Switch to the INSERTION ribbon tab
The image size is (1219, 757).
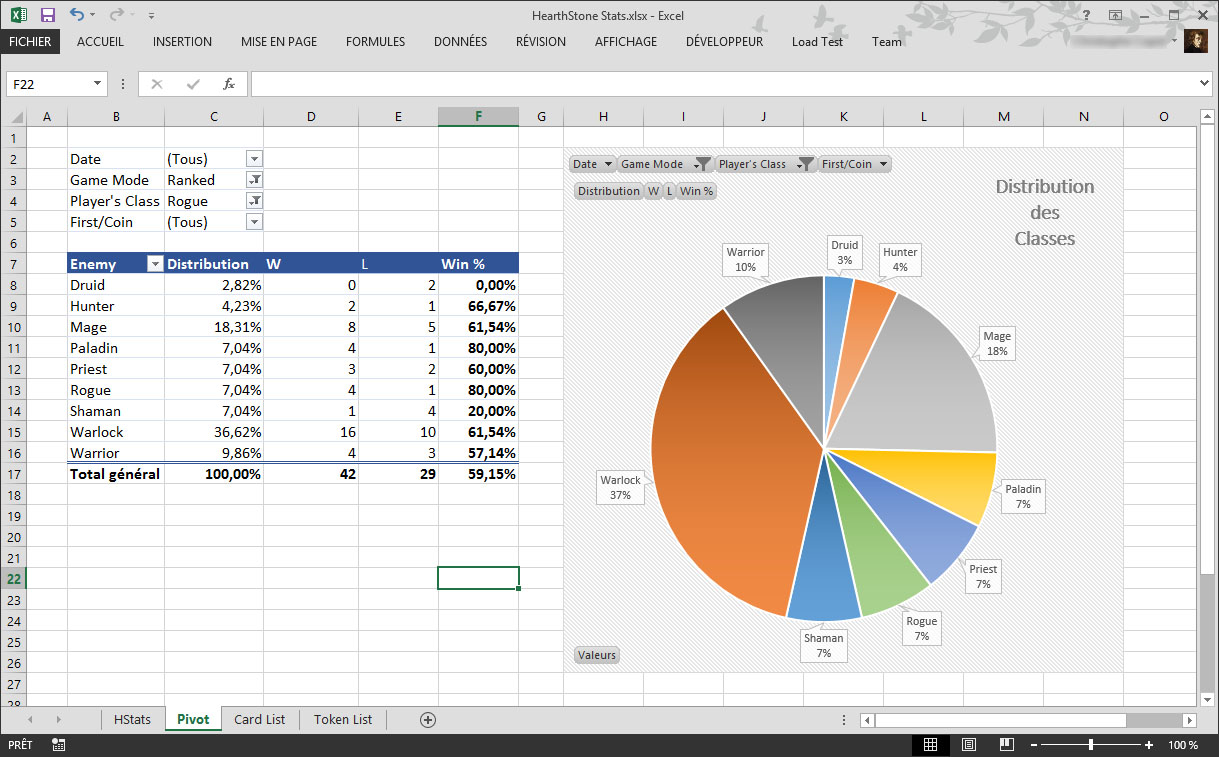coord(182,42)
